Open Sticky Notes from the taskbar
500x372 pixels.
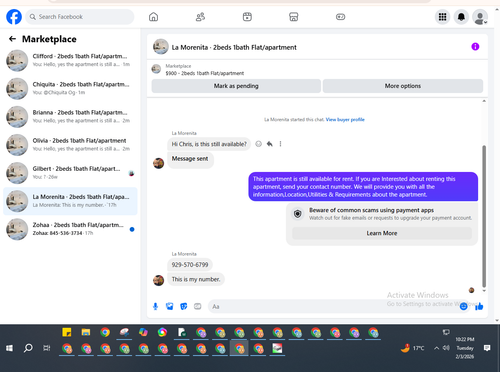tap(67, 332)
